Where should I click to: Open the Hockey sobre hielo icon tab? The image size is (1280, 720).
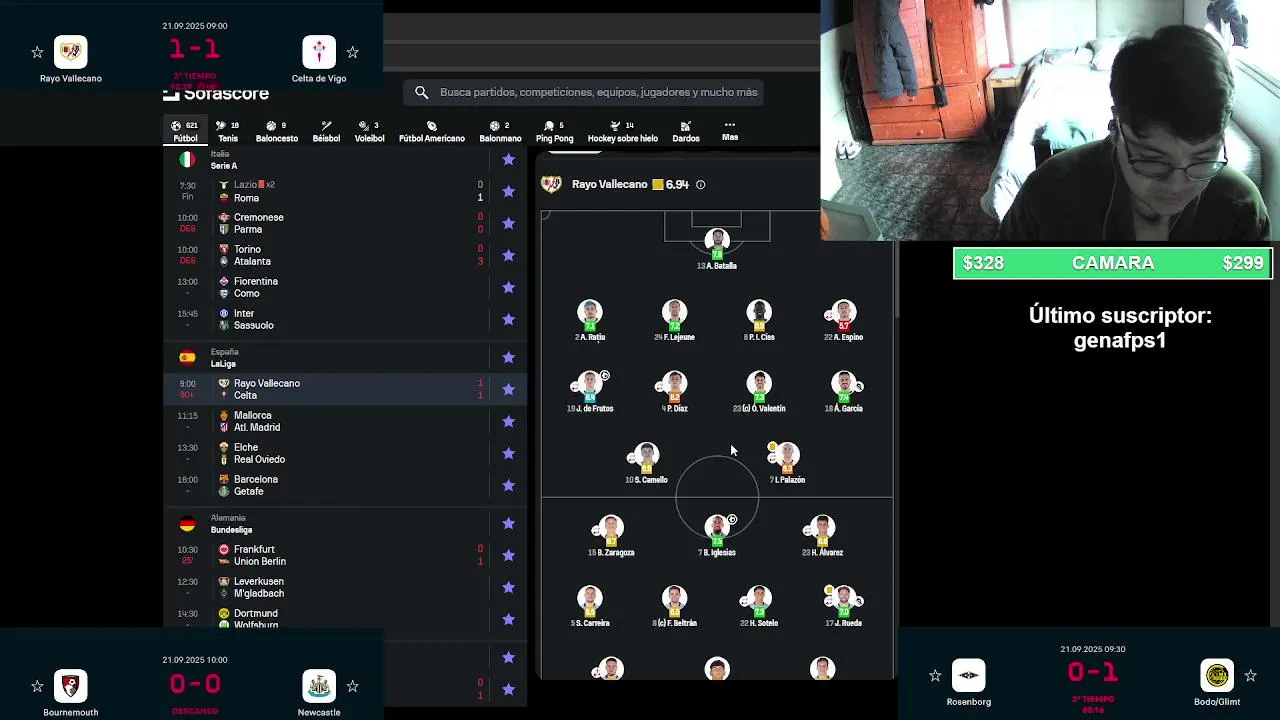pyautogui.click(x=622, y=132)
